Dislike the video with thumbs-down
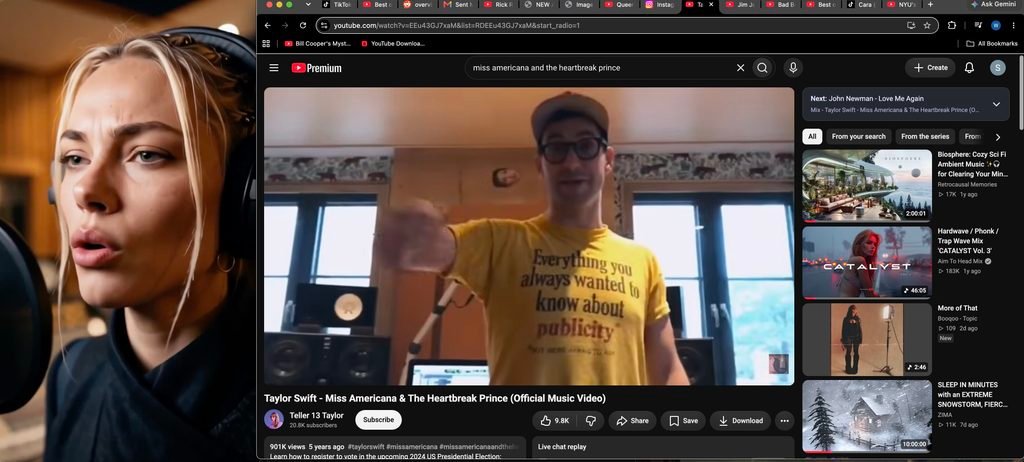 point(590,421)
